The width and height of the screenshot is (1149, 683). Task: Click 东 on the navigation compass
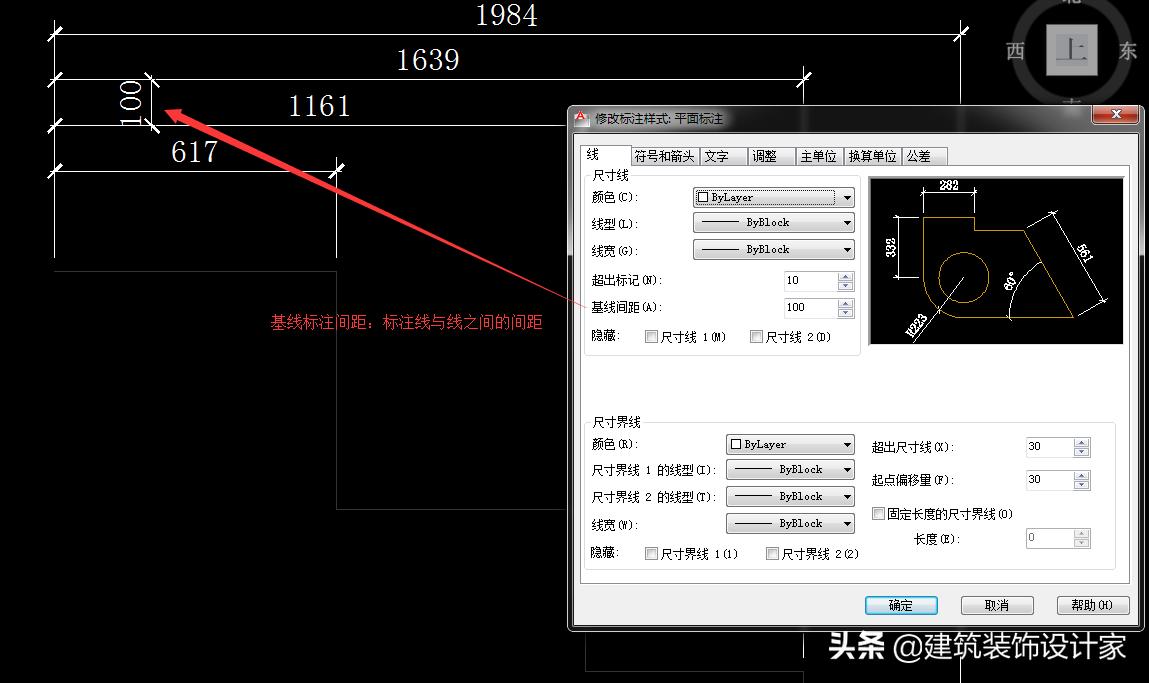click(1127, 52)
